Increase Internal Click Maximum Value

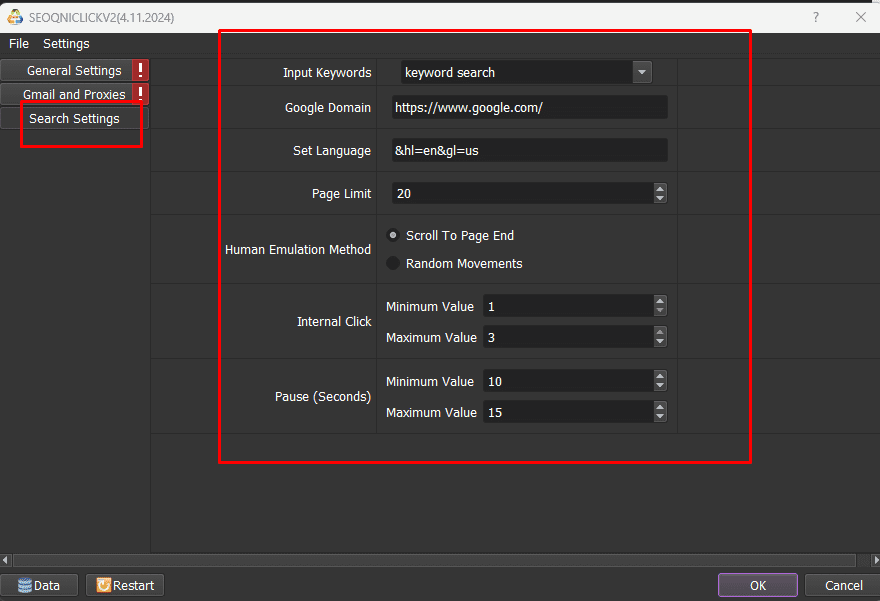point(660,332)
